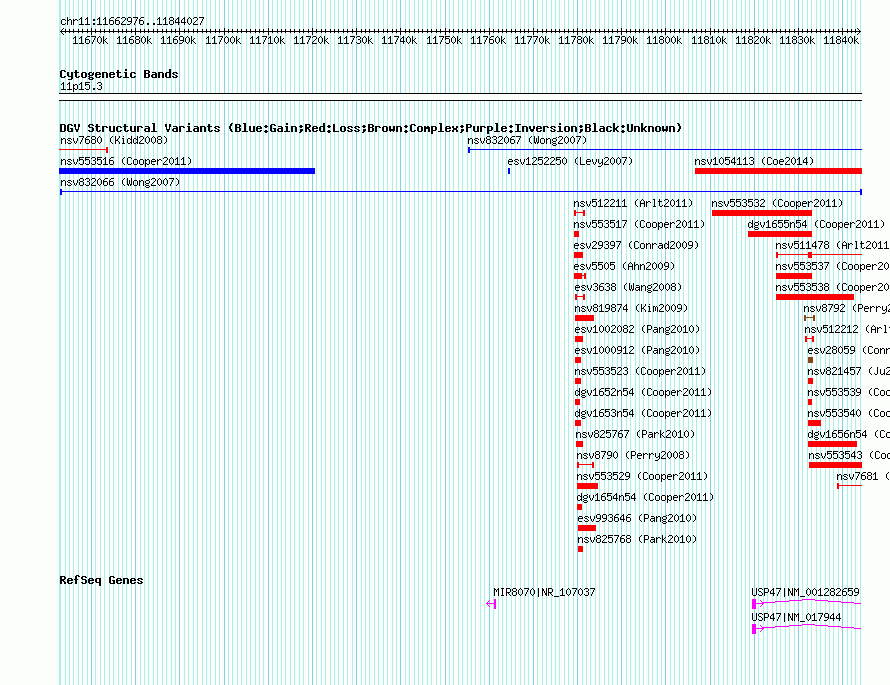
Task: Click the RefSeq Genes track title
Action: 102,580
